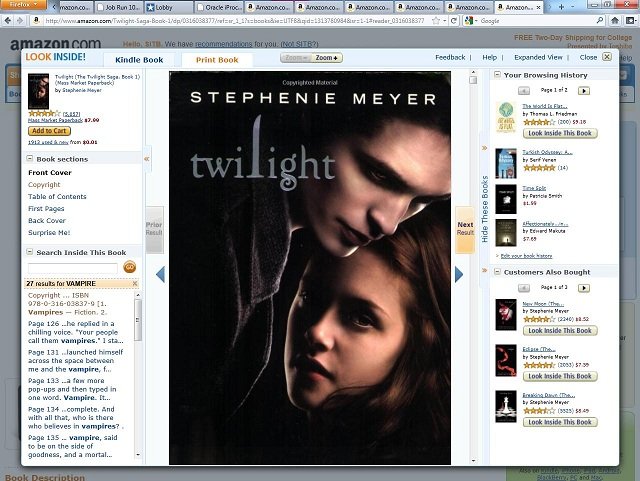
Task: Click Prior Result button
Action: click(154, 229)
